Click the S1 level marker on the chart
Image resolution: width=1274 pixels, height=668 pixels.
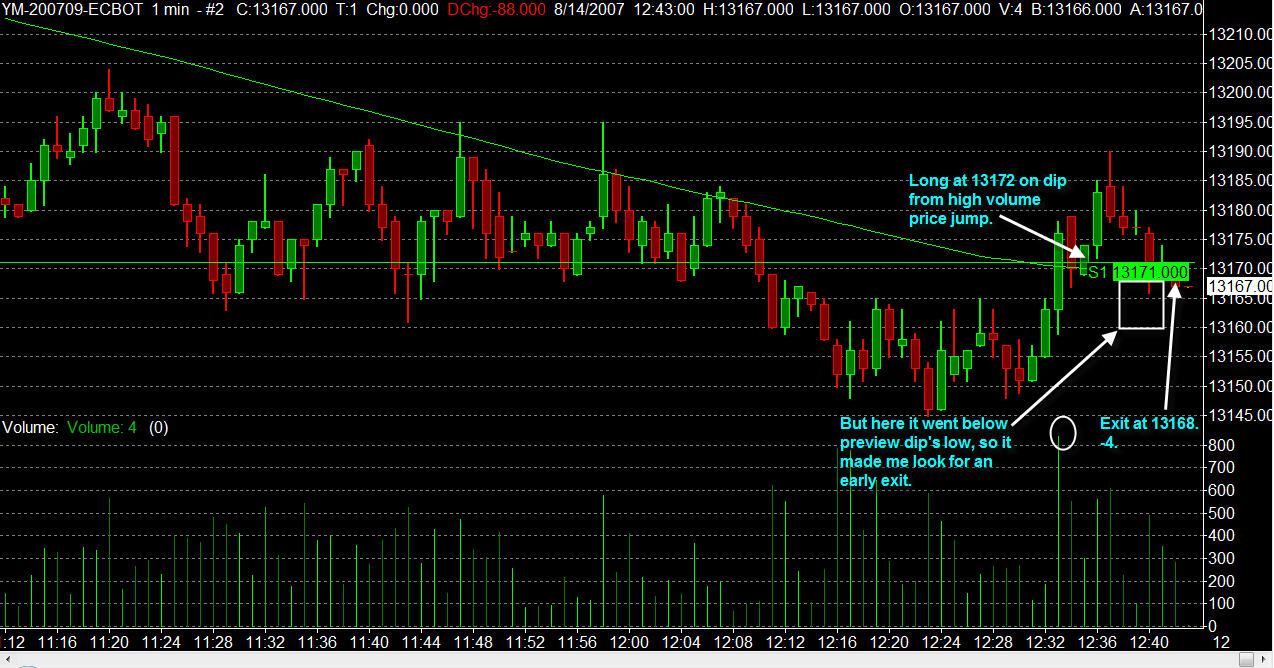(x=1098, y=272)
